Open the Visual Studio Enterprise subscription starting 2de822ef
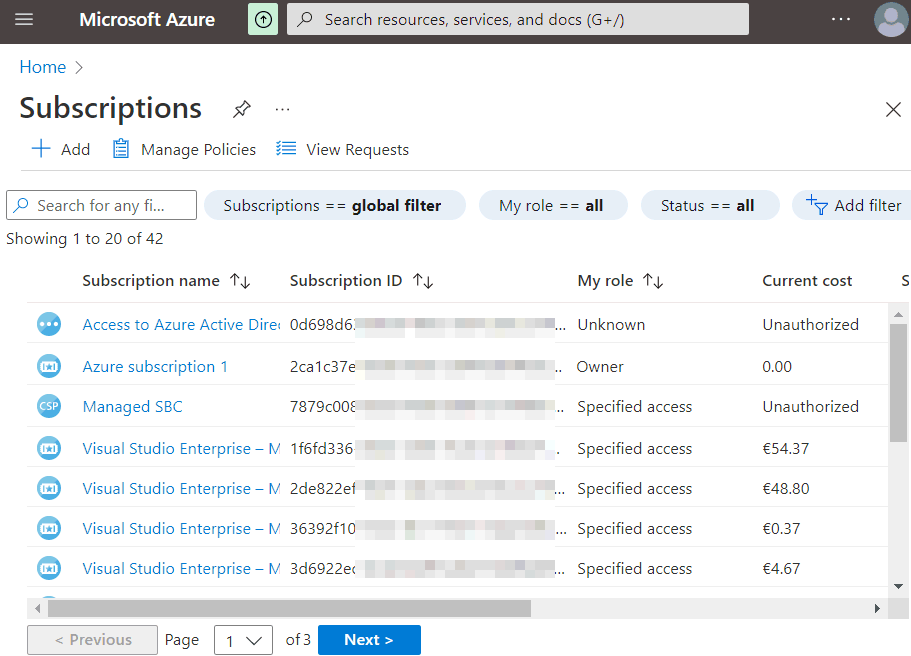This screenshot has width=911, height=656. click(x=181, y=489)
